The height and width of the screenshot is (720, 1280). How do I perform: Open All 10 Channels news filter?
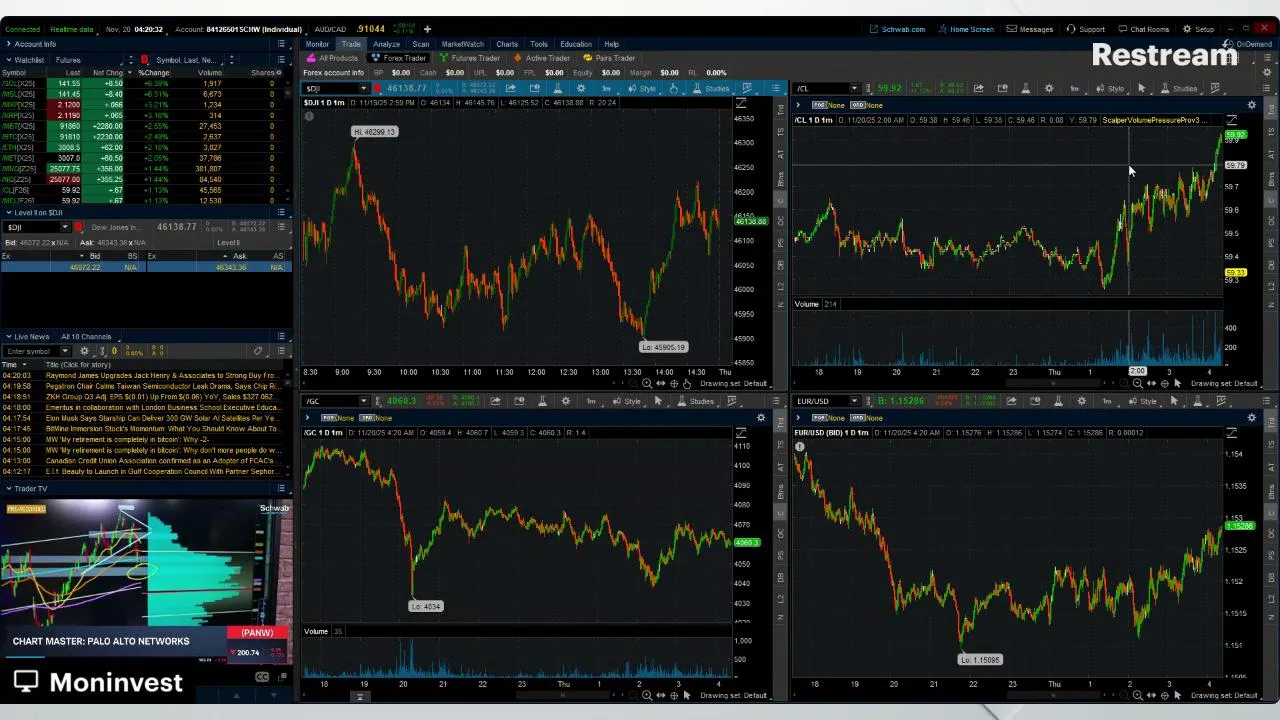tap(86, 336)
